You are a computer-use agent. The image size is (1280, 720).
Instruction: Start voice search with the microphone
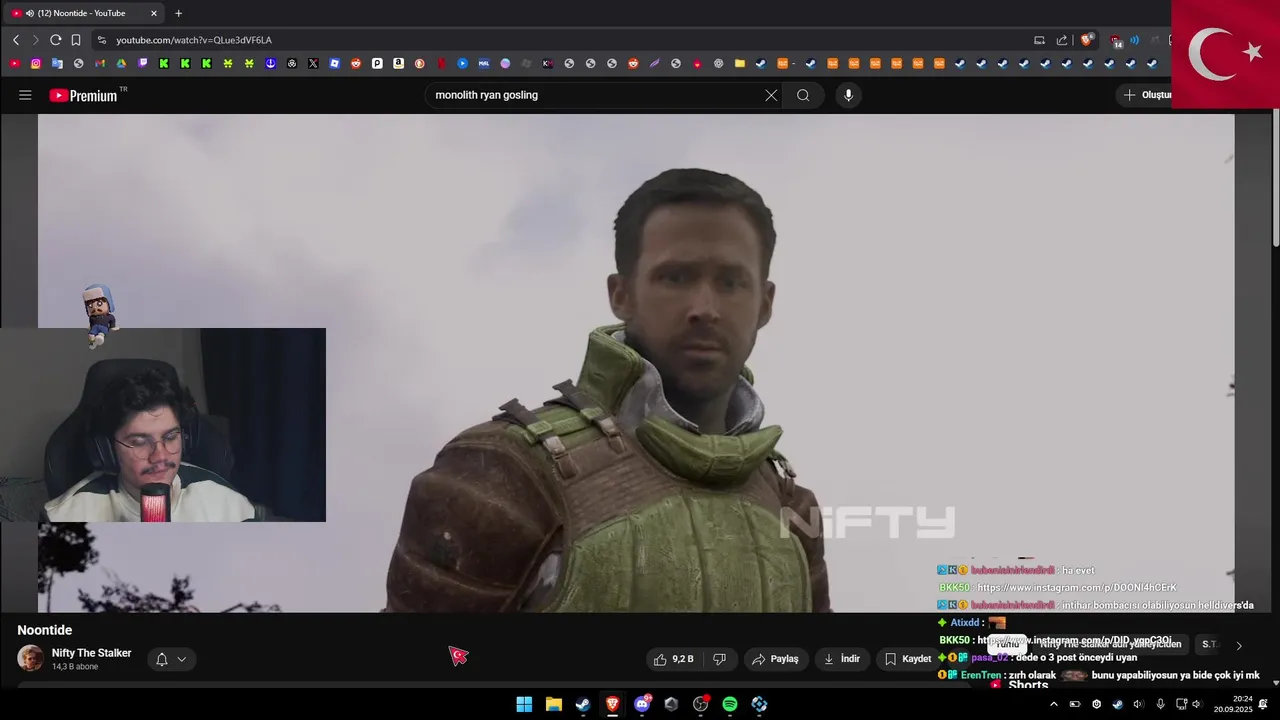(x=848, y=95)
